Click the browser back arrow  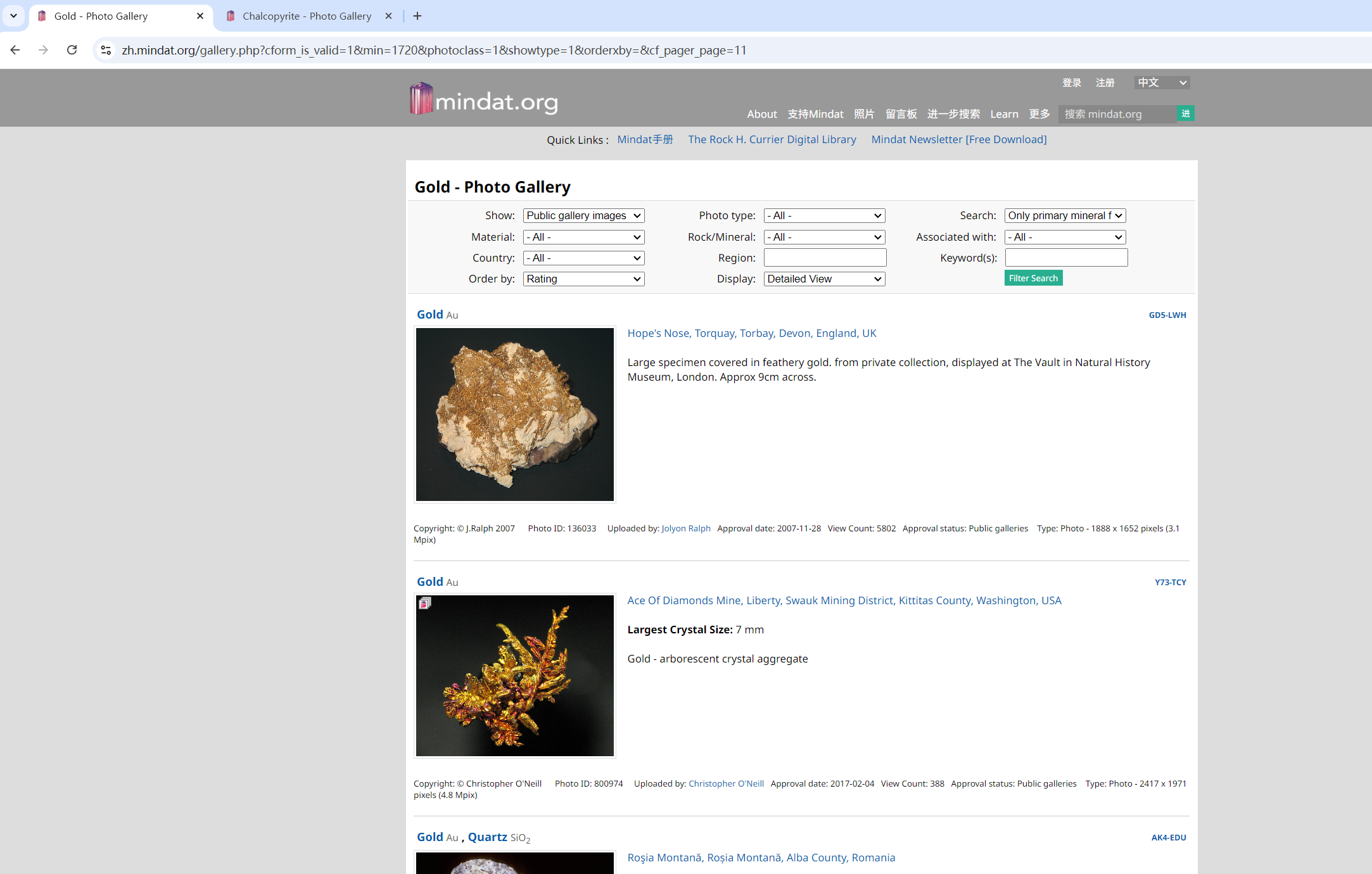pyautogui.click(x=15, y=50)
